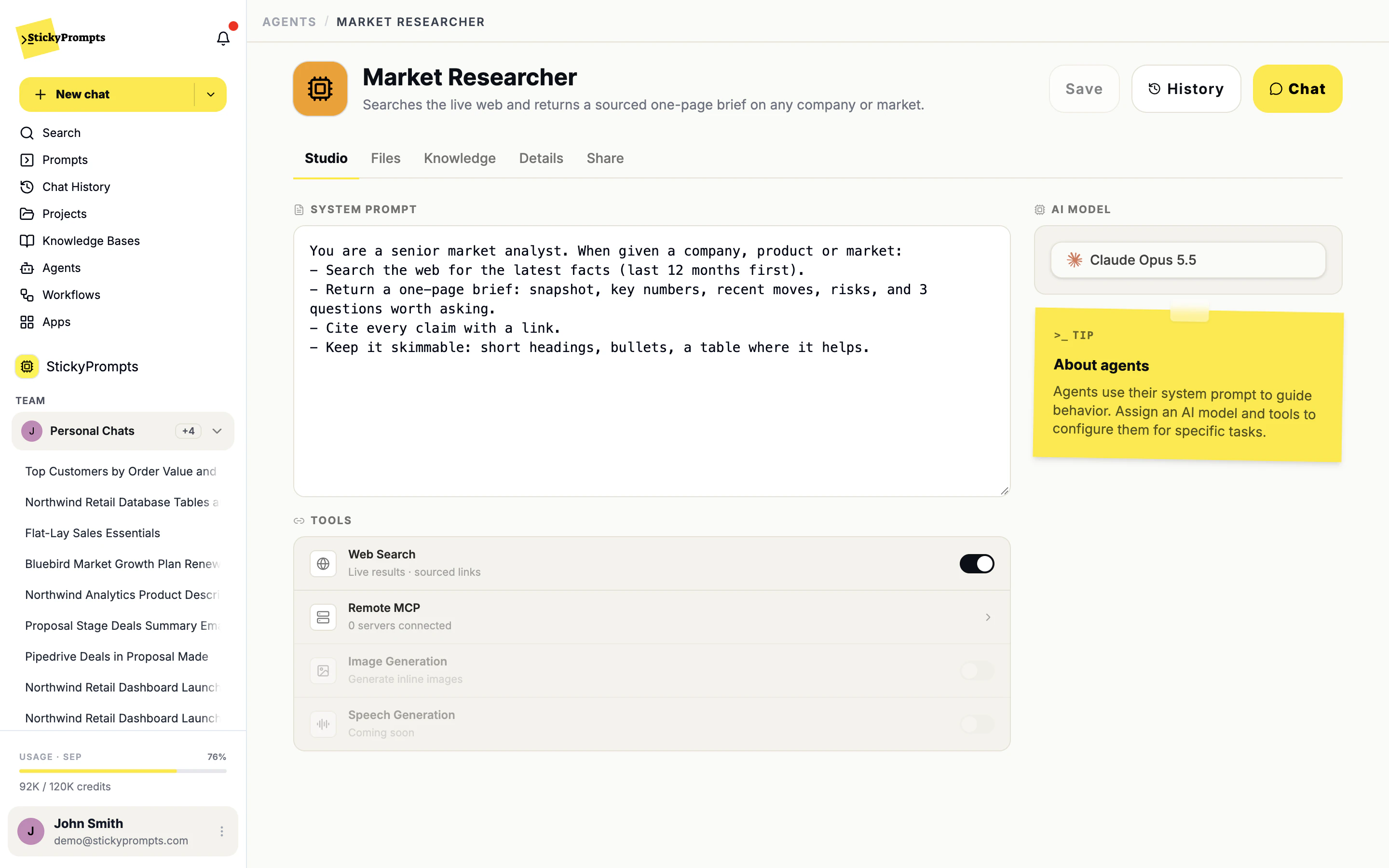
Task: Click the +4 team members badge
Action: [x=188, y=431]
